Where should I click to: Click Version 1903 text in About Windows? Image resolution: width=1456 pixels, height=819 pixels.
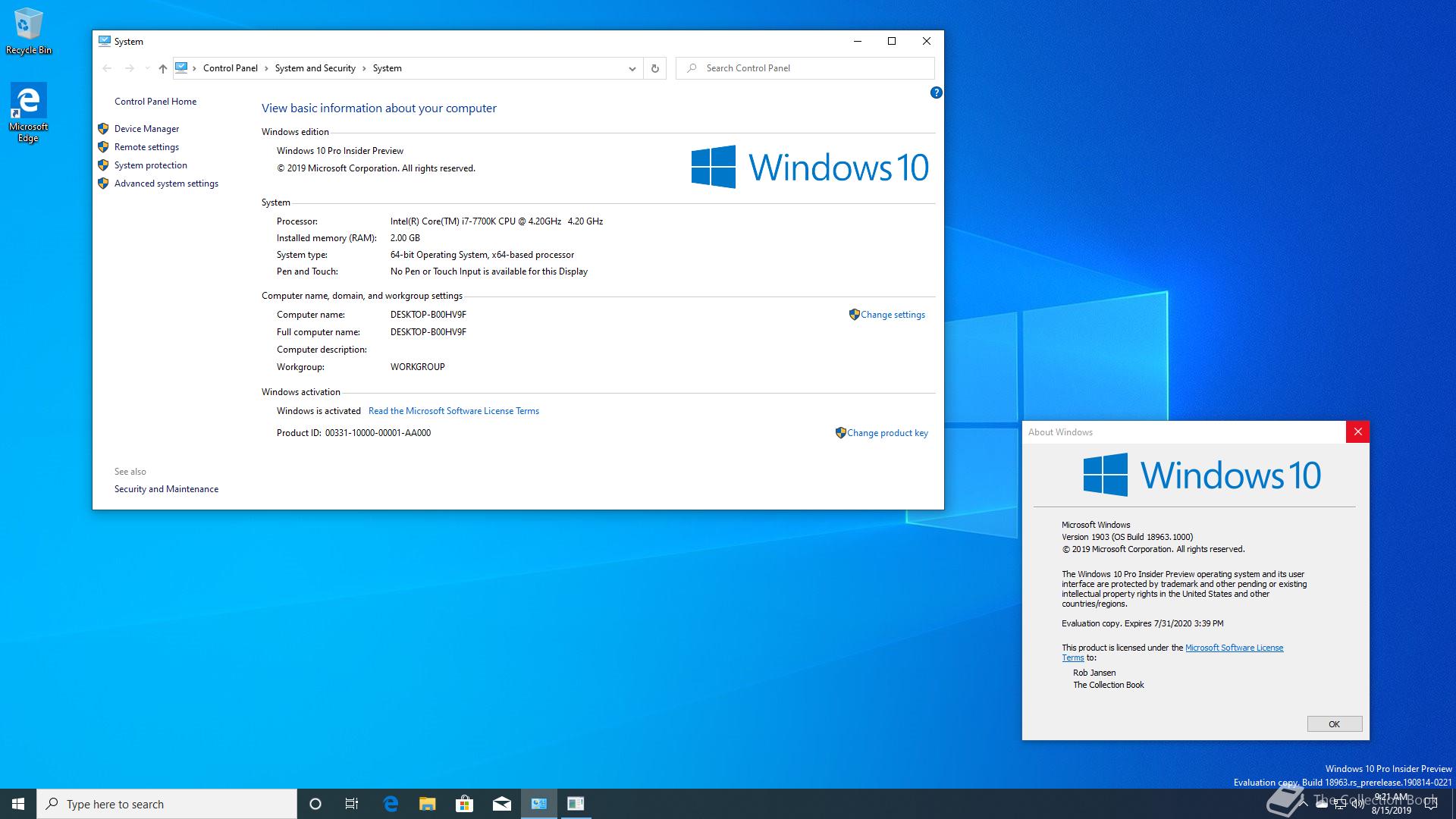[1128, 537]
